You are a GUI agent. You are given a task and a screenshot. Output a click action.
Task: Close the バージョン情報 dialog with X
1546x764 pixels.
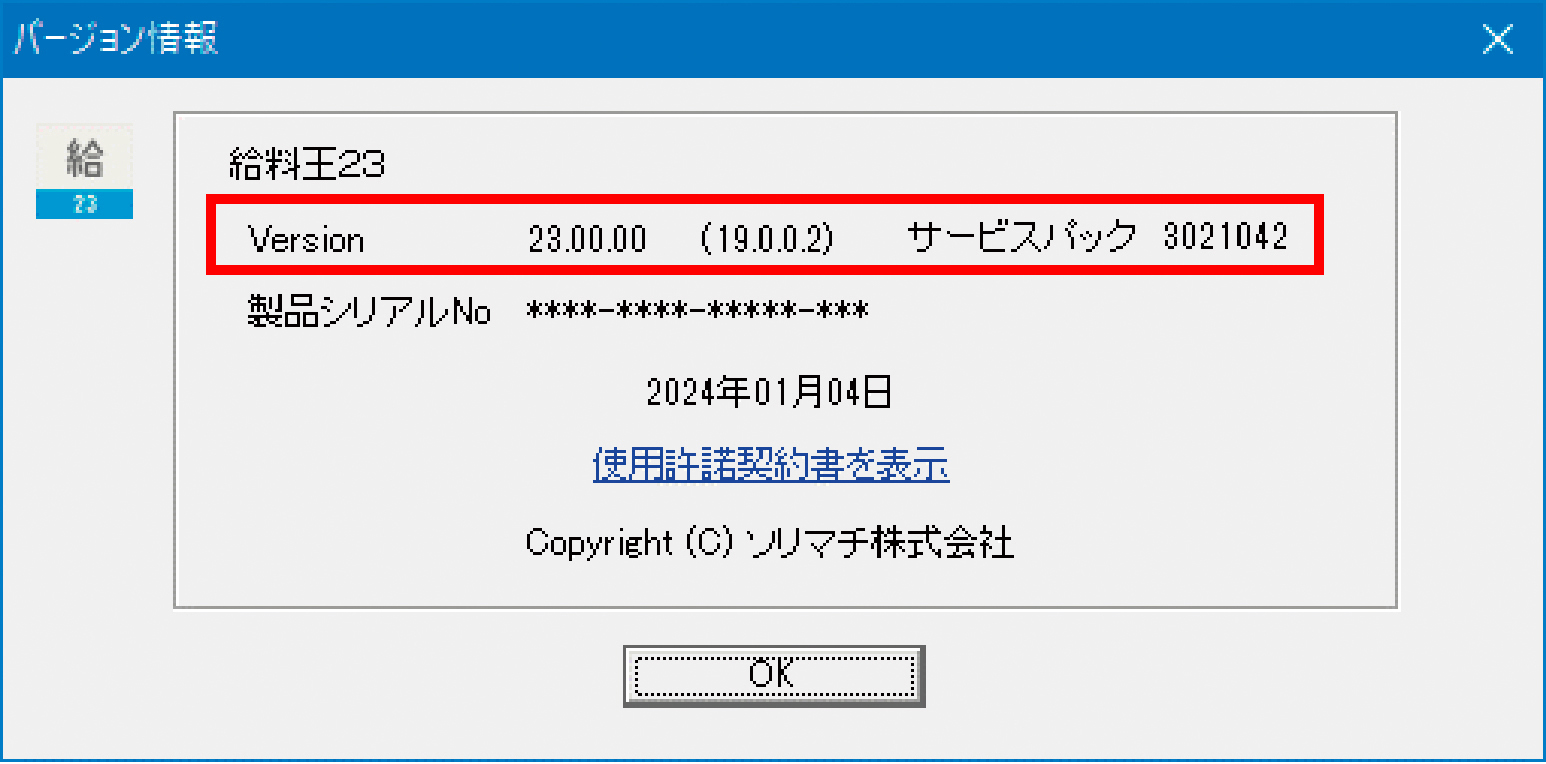tap(1497, 39)
